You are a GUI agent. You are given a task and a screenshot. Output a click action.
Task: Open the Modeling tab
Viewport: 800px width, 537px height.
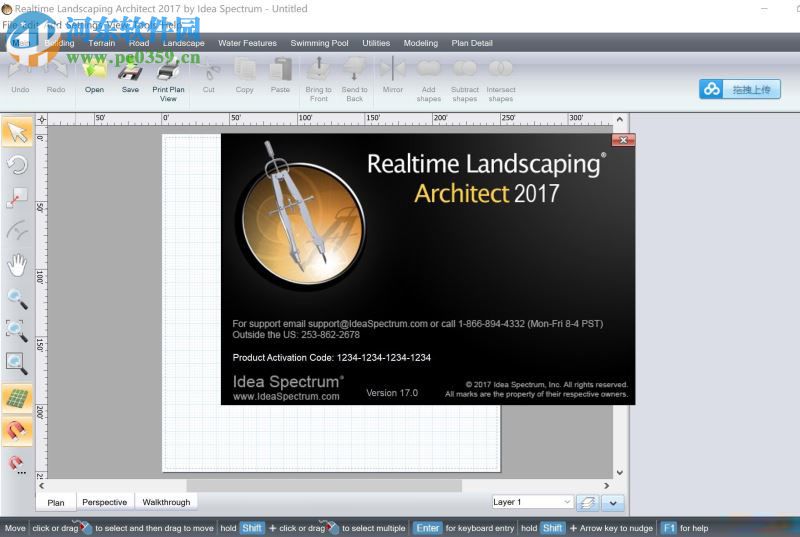click(x=421, y=43)
